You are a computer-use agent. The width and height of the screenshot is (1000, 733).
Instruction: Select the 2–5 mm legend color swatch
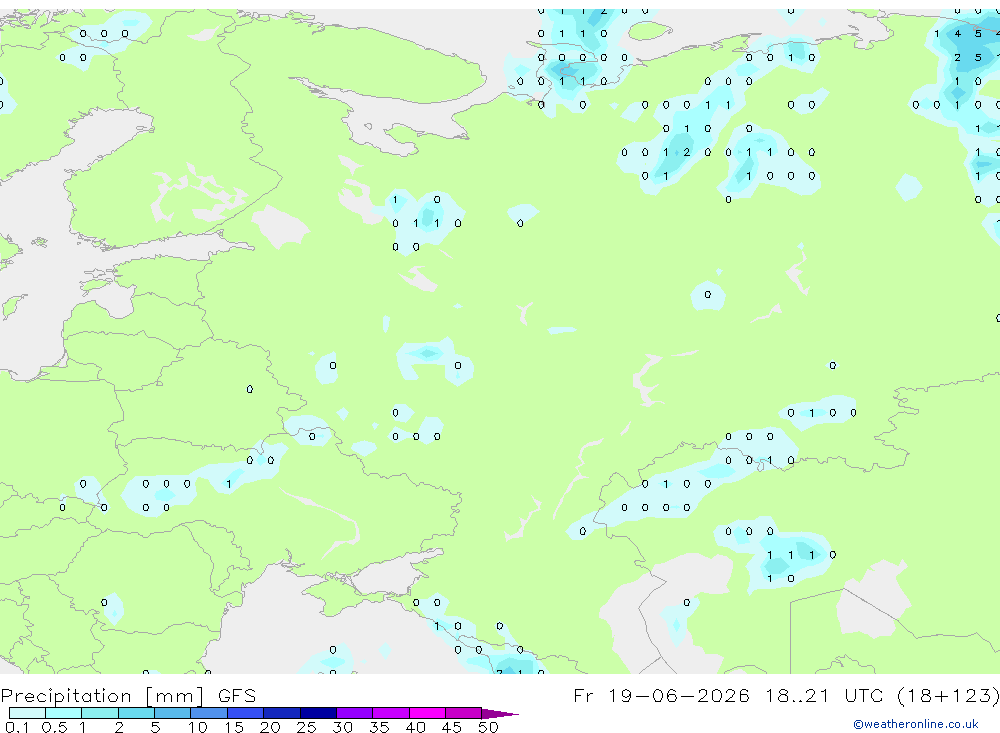(x=136, y=713)
